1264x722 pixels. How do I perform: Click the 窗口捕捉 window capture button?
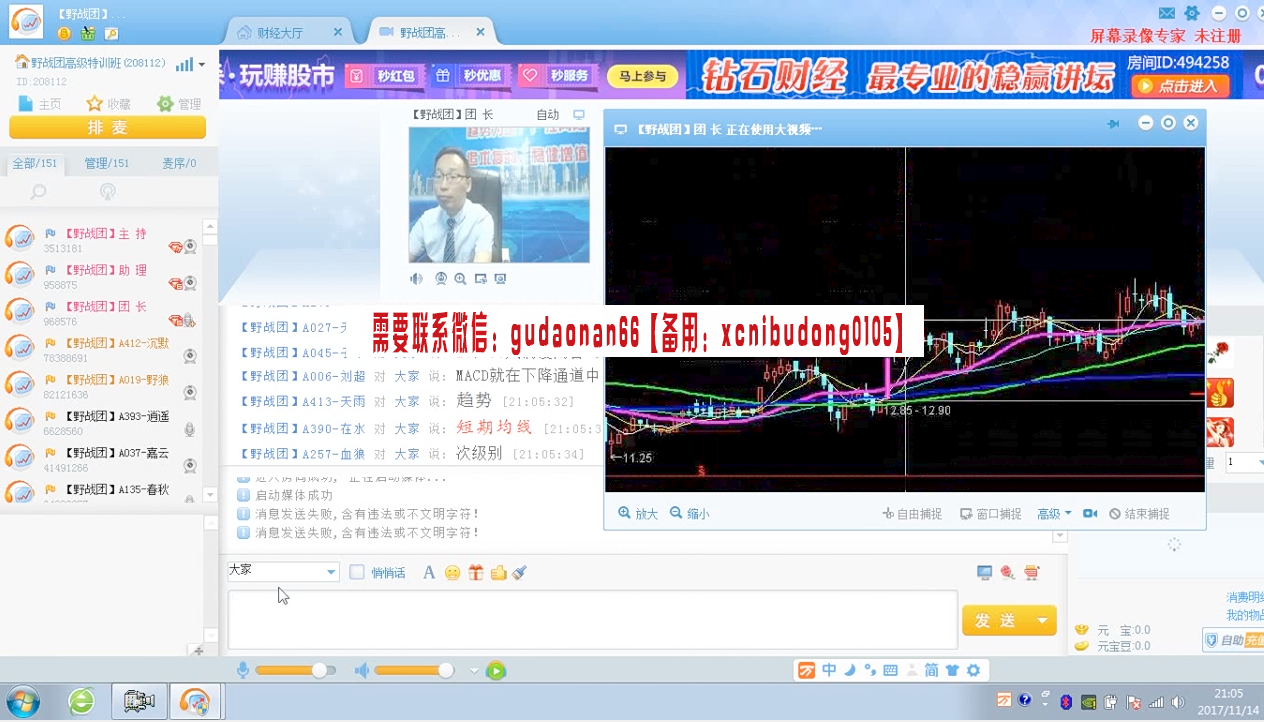(991, 513)
